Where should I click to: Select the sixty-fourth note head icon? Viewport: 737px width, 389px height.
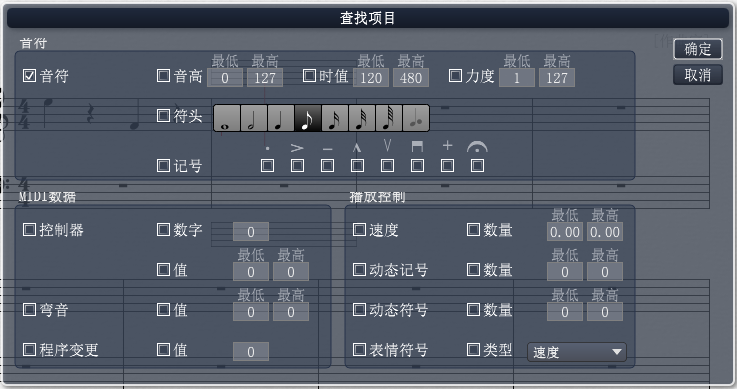(x=389, y=118)
